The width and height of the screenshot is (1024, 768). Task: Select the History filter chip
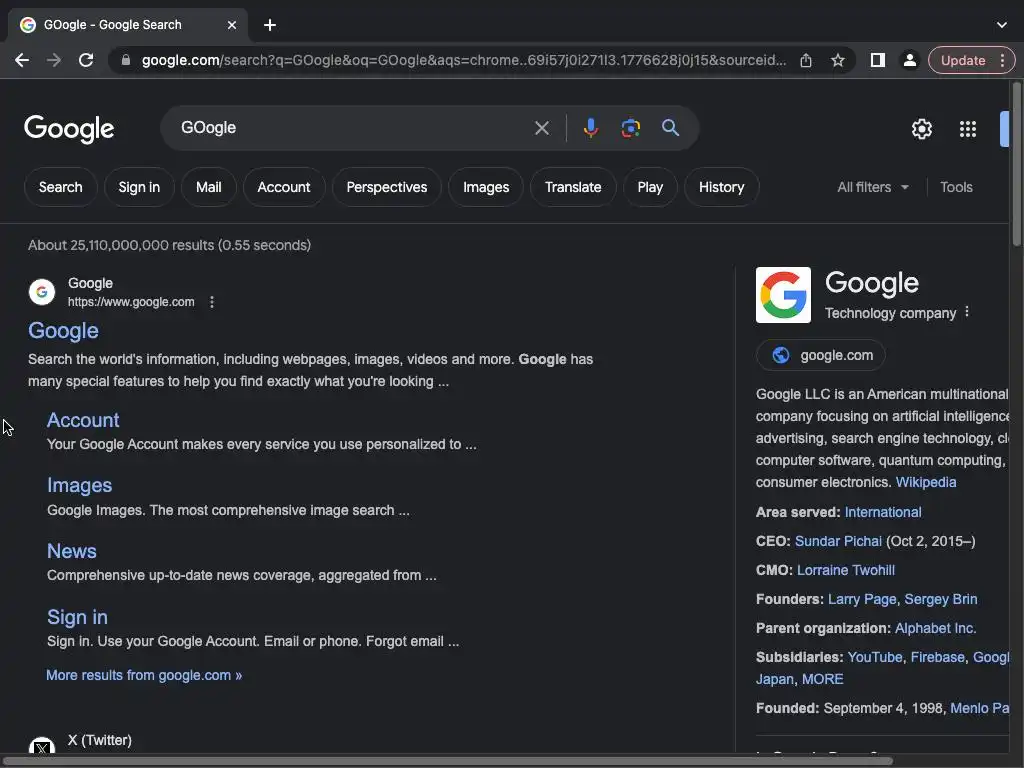[721, 187]
